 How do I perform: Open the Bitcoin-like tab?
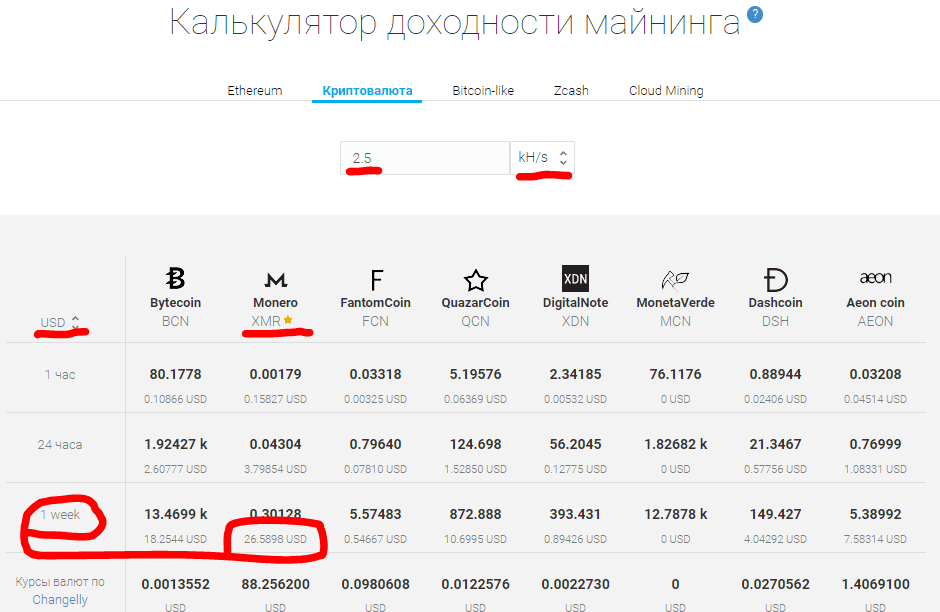pyautogui.click(x=483, y=91)
